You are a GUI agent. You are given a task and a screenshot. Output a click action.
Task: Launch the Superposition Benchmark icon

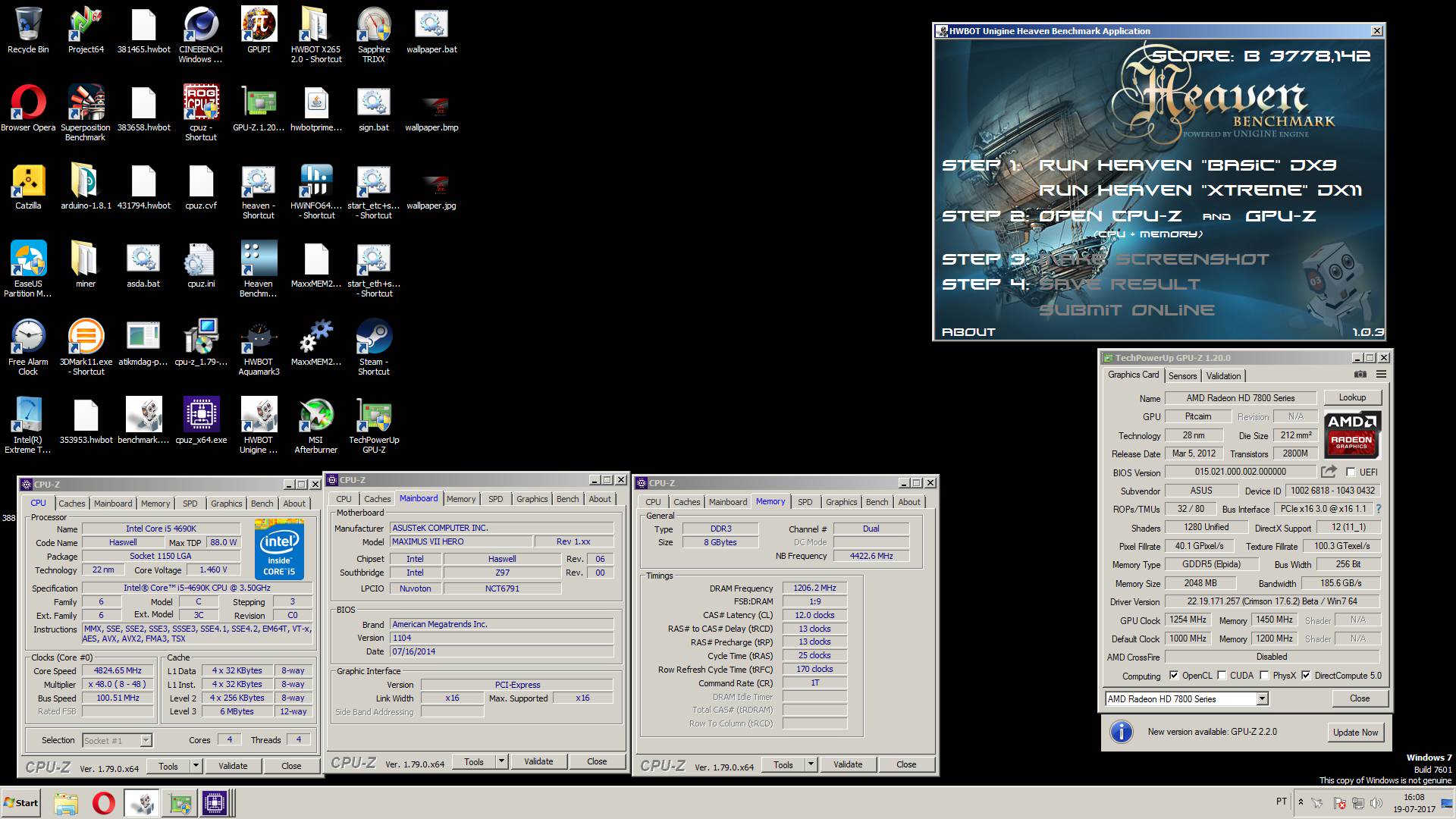pyautogui.click(x=86, y=113)
